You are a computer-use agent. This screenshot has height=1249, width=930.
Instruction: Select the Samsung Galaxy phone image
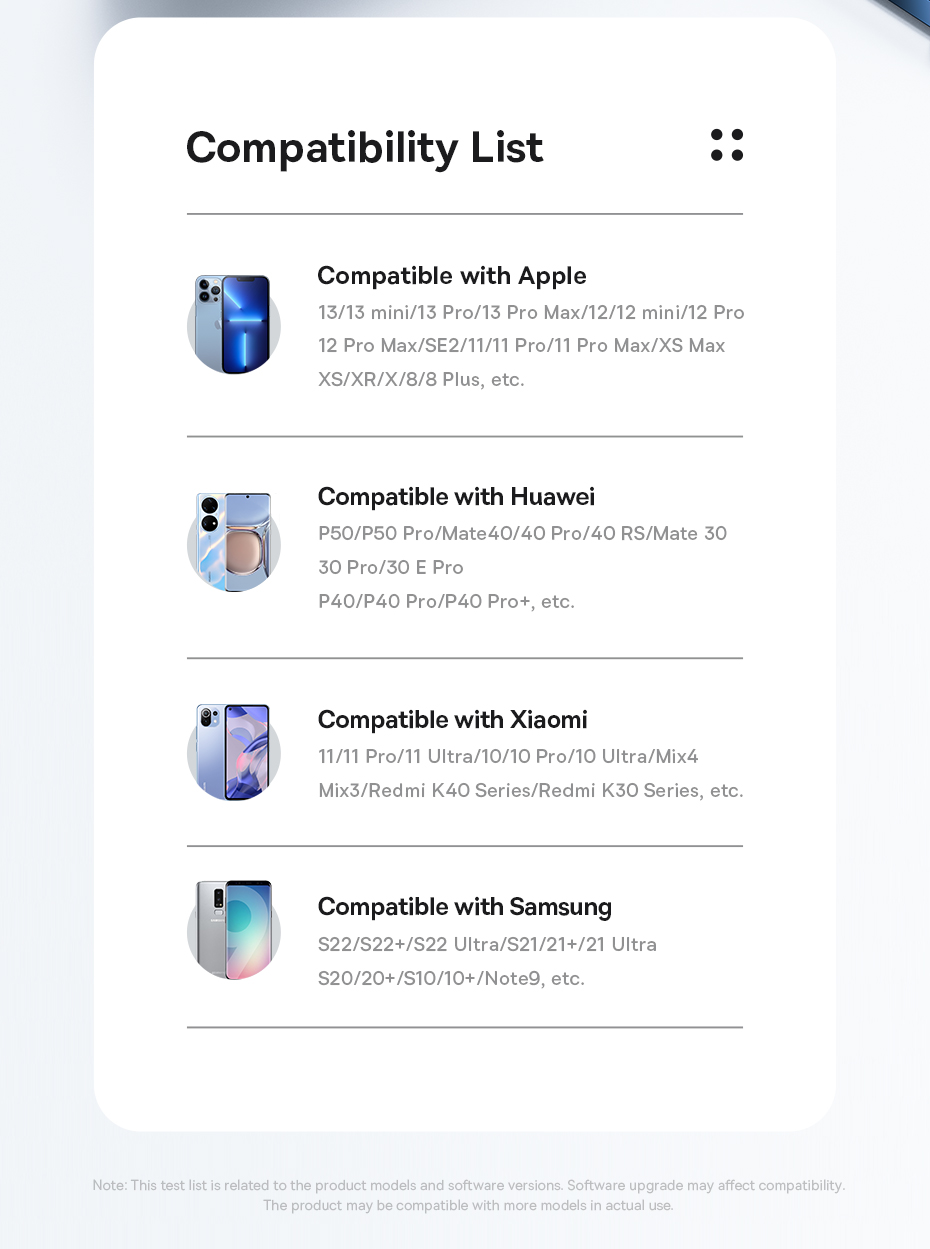click(x=234, y=930)
